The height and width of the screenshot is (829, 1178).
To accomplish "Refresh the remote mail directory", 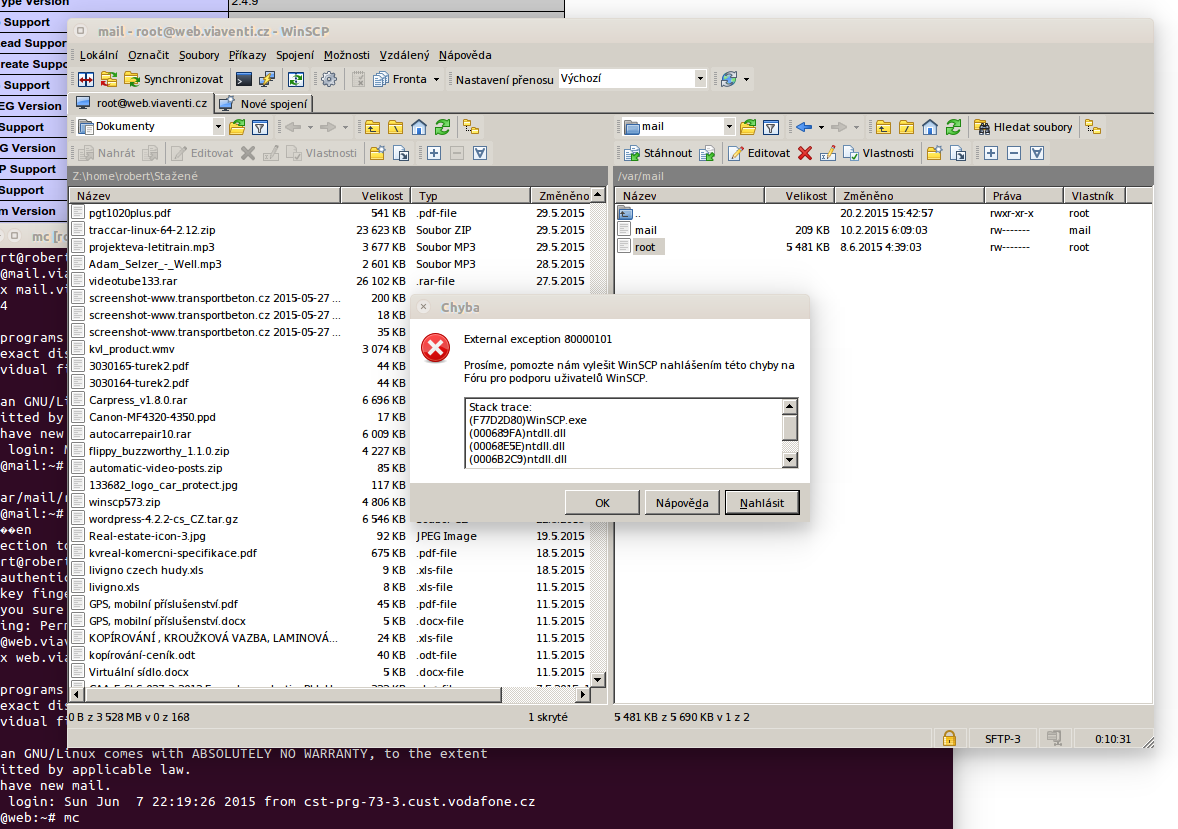I will coord(953,127).
